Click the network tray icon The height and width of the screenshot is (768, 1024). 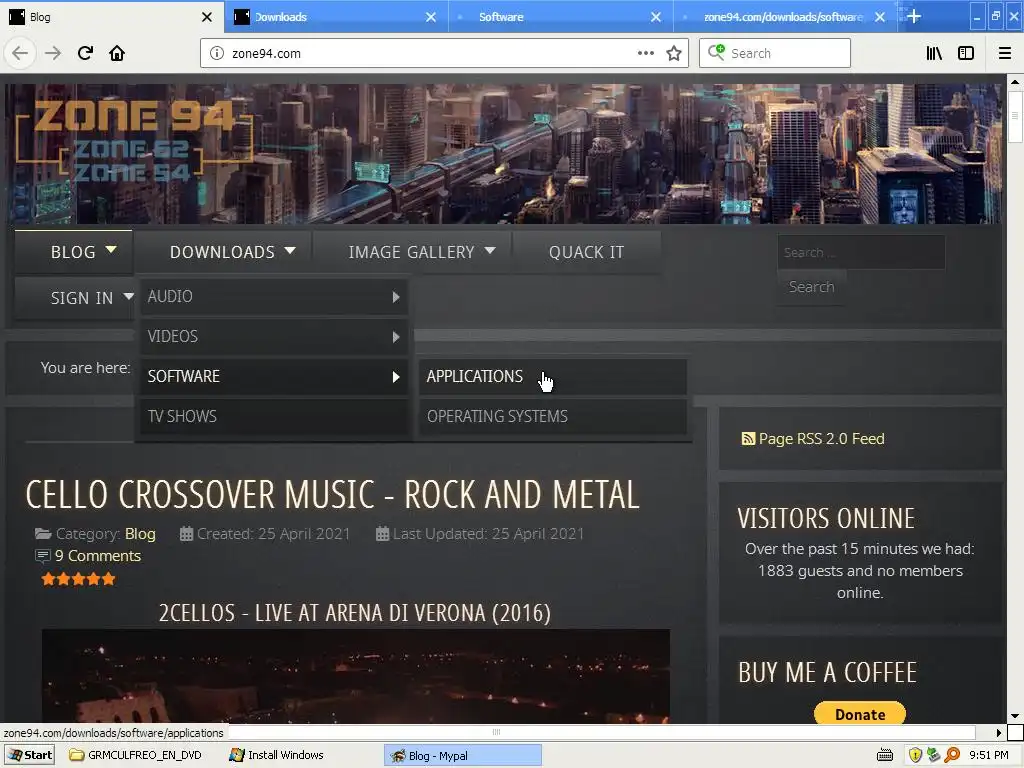933,756
